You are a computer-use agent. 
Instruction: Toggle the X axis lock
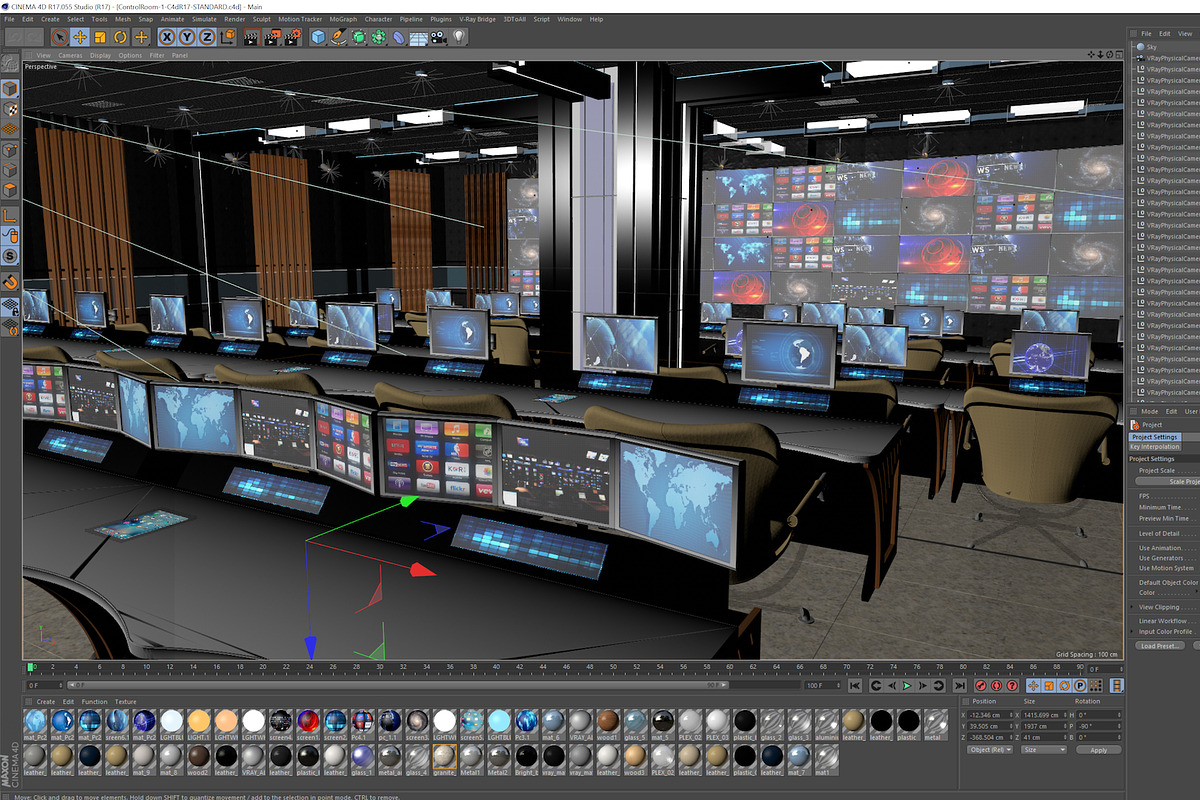(167, 37)
